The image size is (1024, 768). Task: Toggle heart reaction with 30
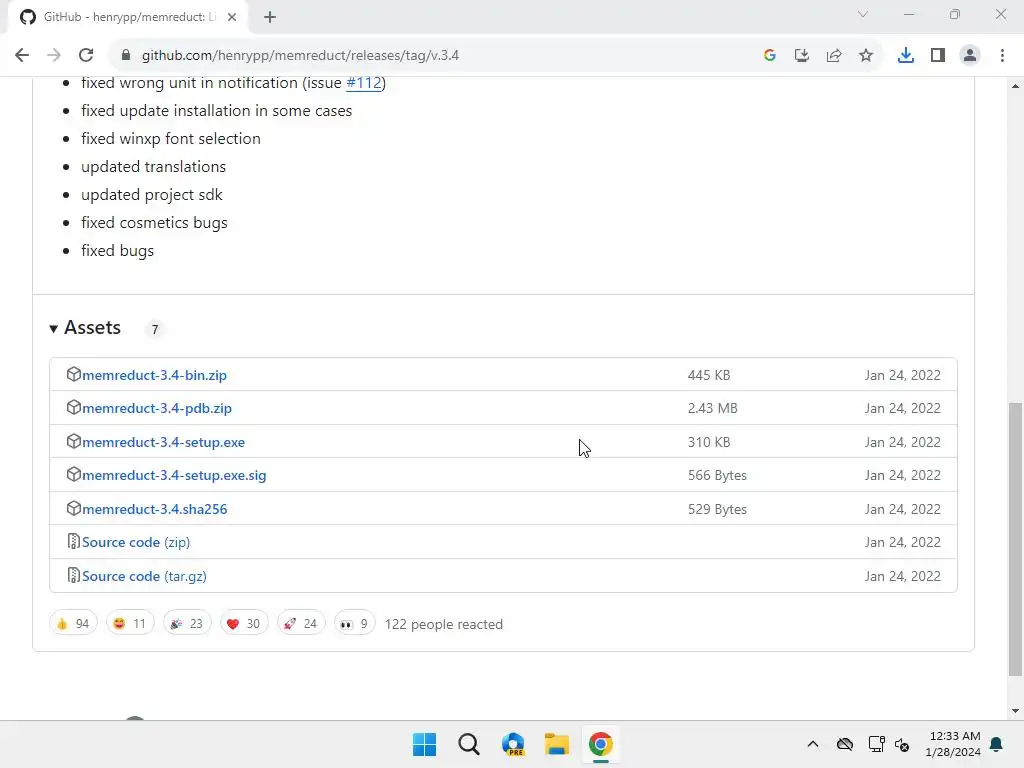(244, 624)
